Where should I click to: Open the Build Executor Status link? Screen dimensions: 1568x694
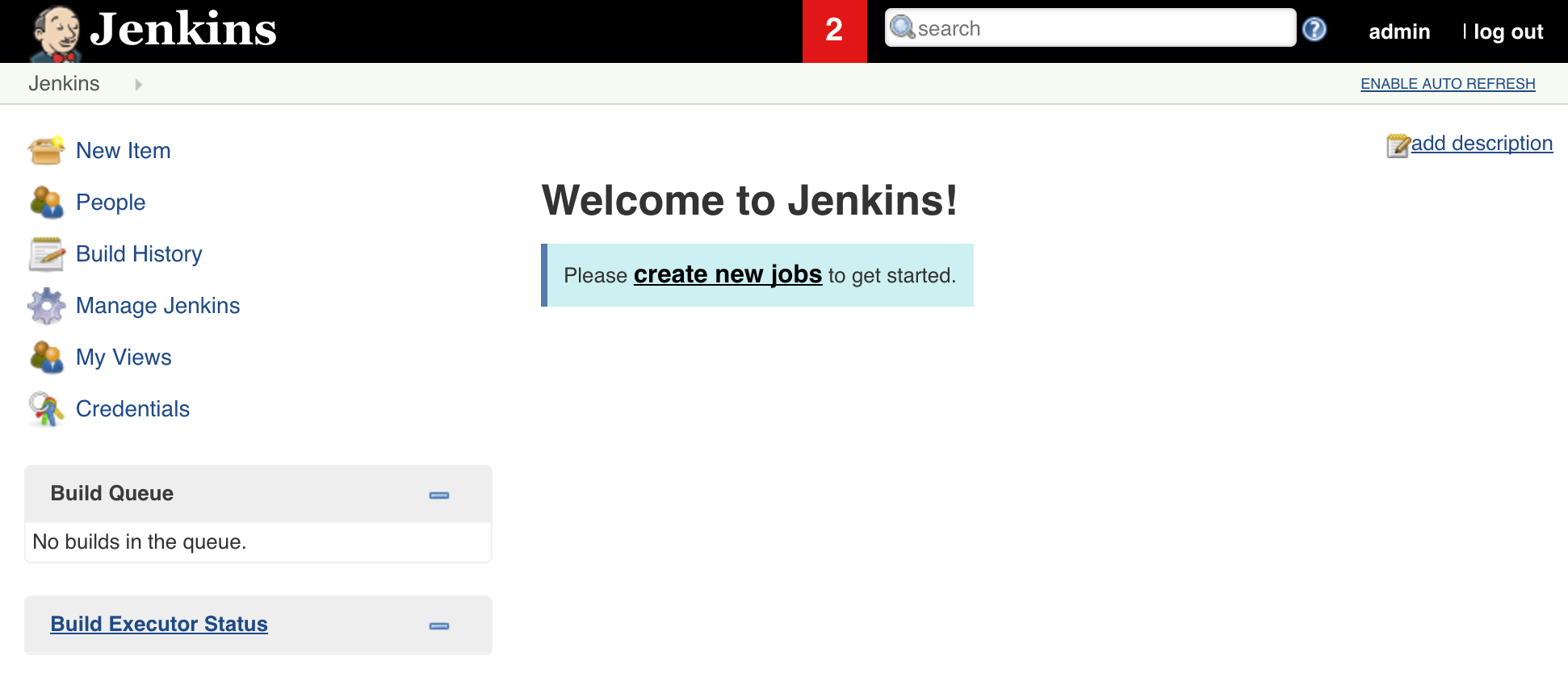tap(159, 624)
